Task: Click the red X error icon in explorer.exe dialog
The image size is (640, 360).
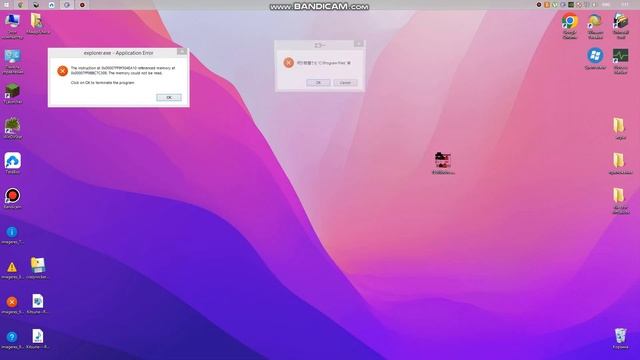Action: [62, 71]
